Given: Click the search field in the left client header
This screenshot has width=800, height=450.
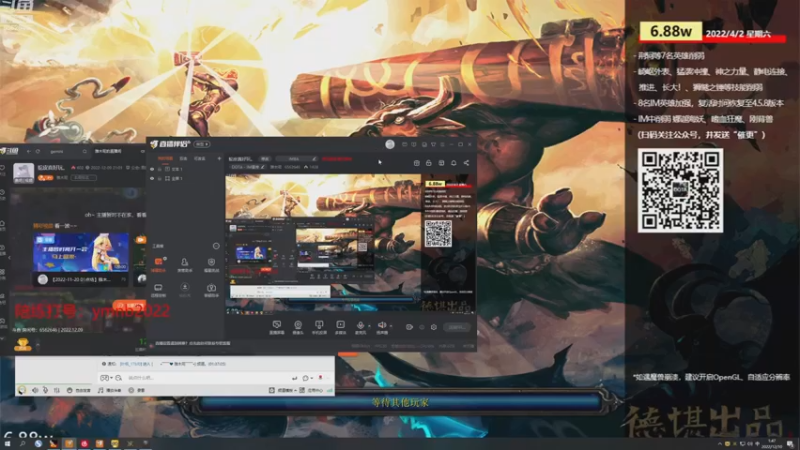Looking at the screenshot, I should coord(67,152).
